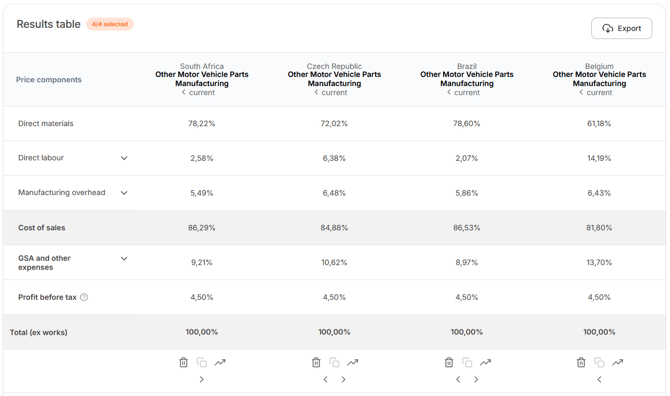Click the Profit before tax help icon
The image size is (670, 396).
tap(84, 297)
